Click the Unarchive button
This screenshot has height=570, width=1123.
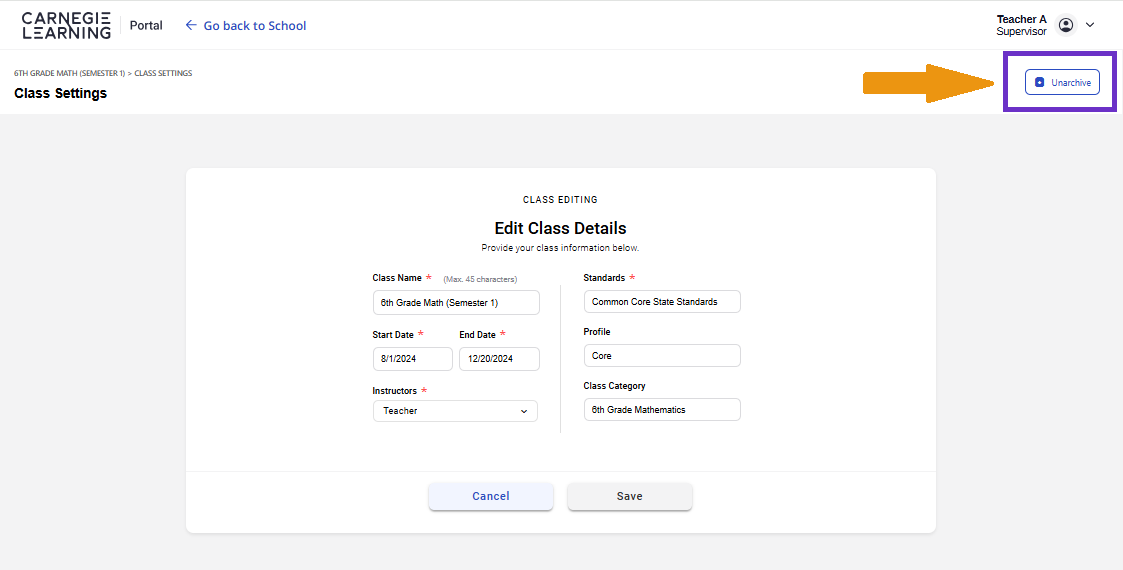pyautogui.click(x=1062, y=82)
